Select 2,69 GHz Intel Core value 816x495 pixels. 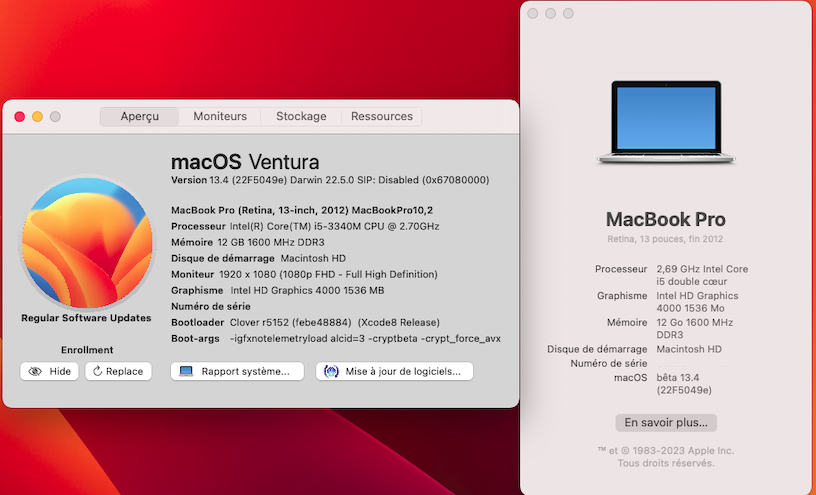tap(702, 275)
